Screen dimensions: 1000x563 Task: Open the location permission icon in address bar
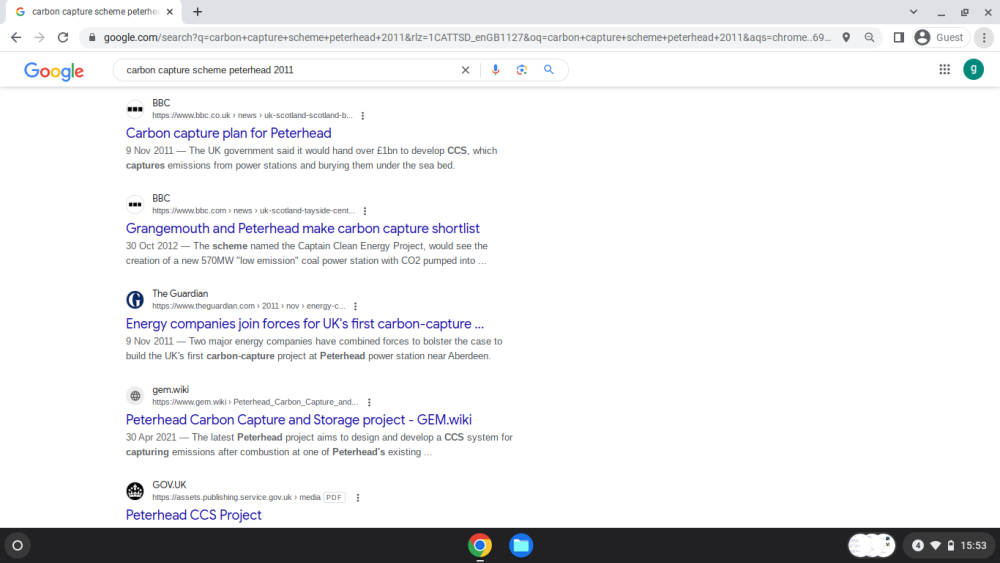(846, 38)
